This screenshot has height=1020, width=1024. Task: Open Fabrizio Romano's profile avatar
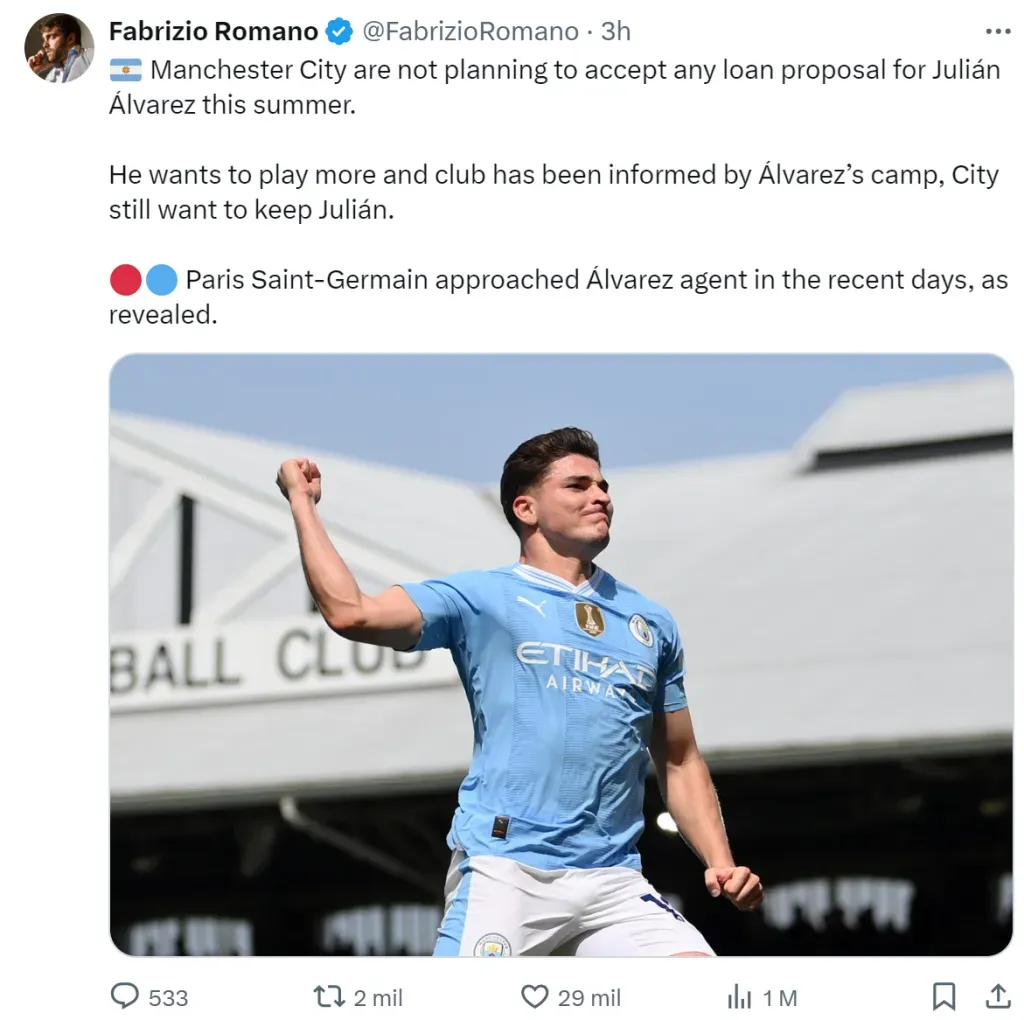pos(59,48)
